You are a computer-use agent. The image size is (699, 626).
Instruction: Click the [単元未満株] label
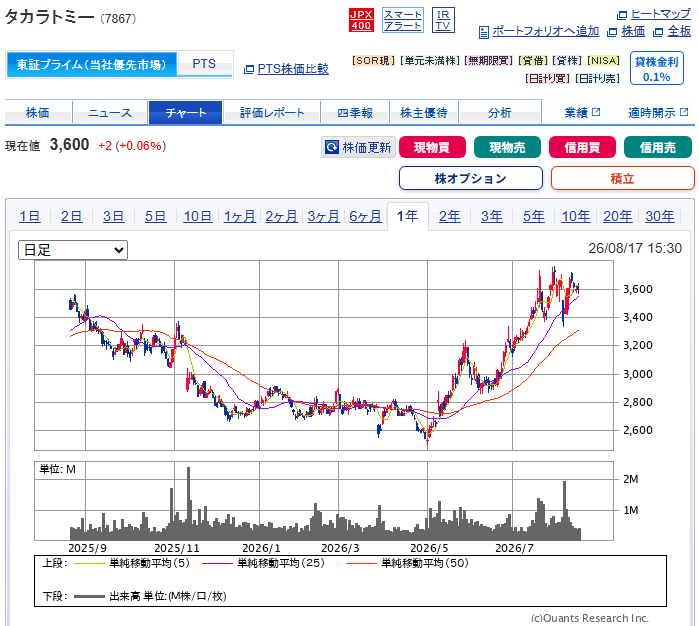pos(430,61)
